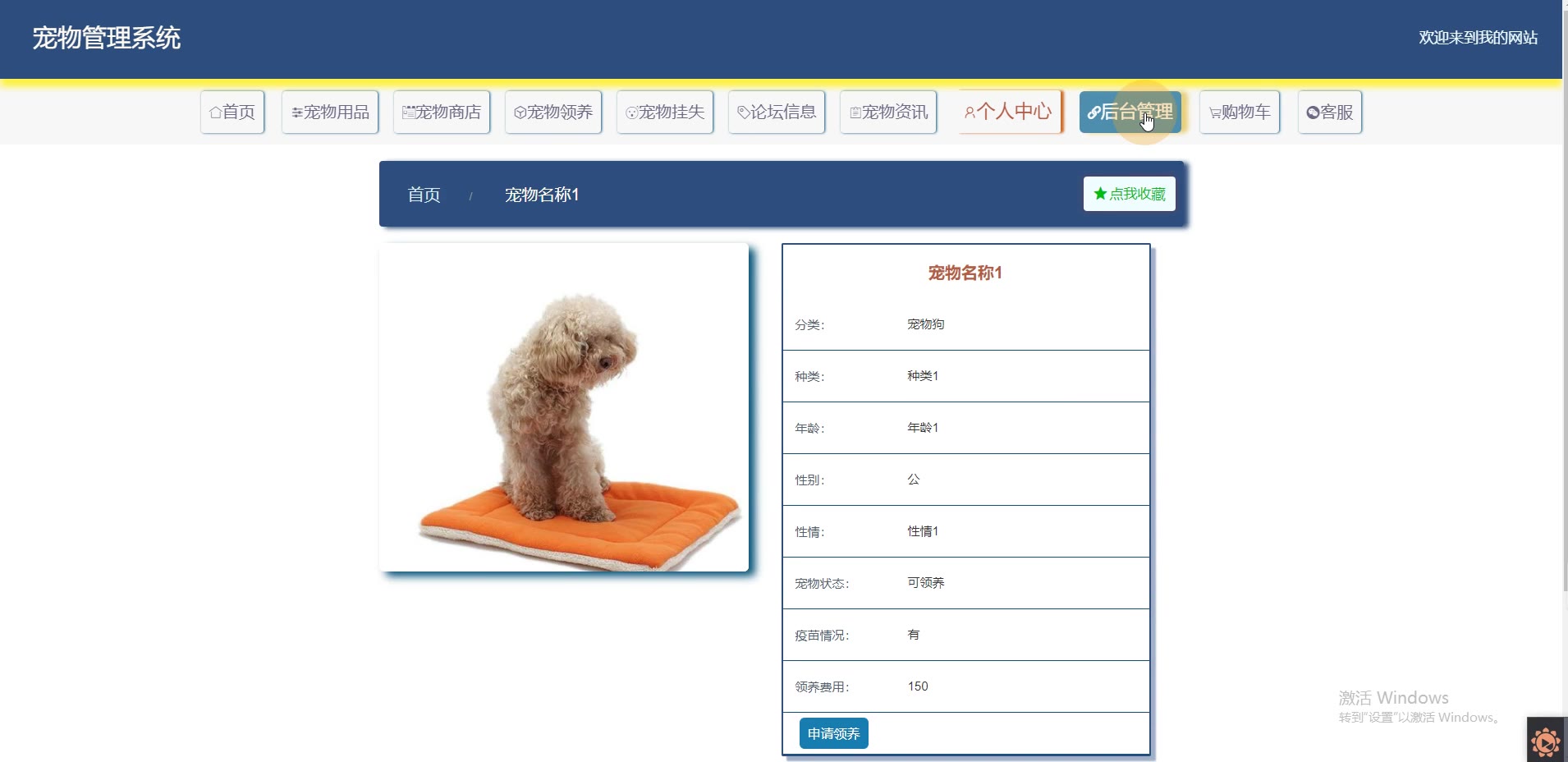Click the star icon 点我收藏 favorite button
Viewport: 1568px width, 762px height.
(x=1100, y=194)
